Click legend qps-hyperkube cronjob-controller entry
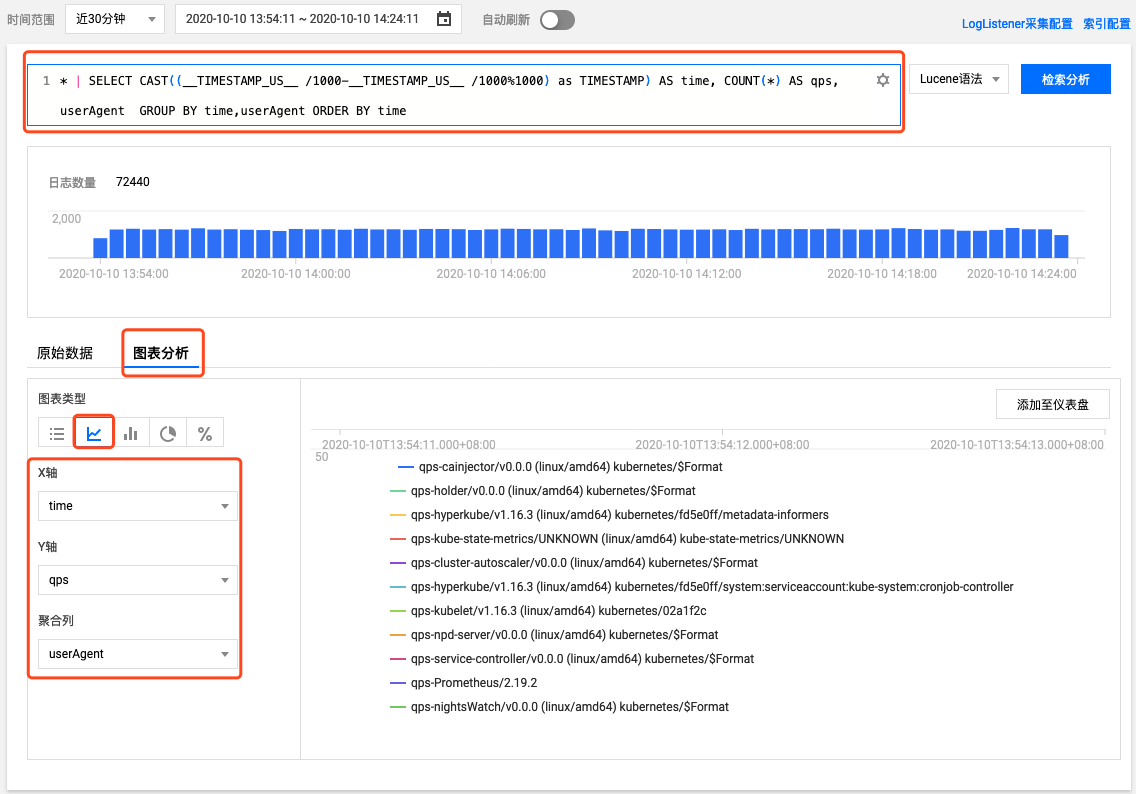Viewport: 1136px width, 794px height. pos(701,586)
